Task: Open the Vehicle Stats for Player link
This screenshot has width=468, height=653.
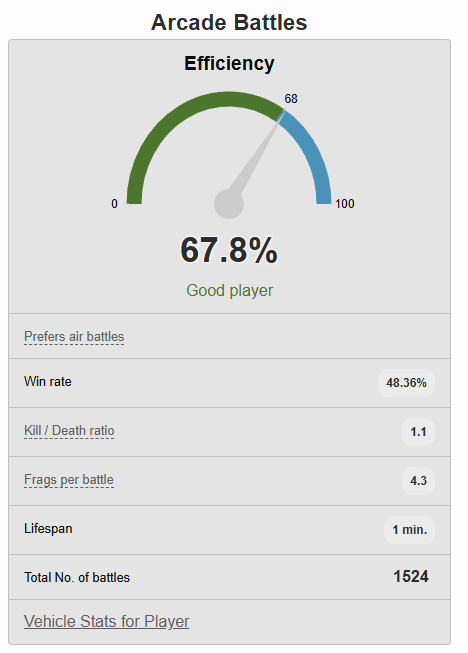Action: click(x=107, y=621)
